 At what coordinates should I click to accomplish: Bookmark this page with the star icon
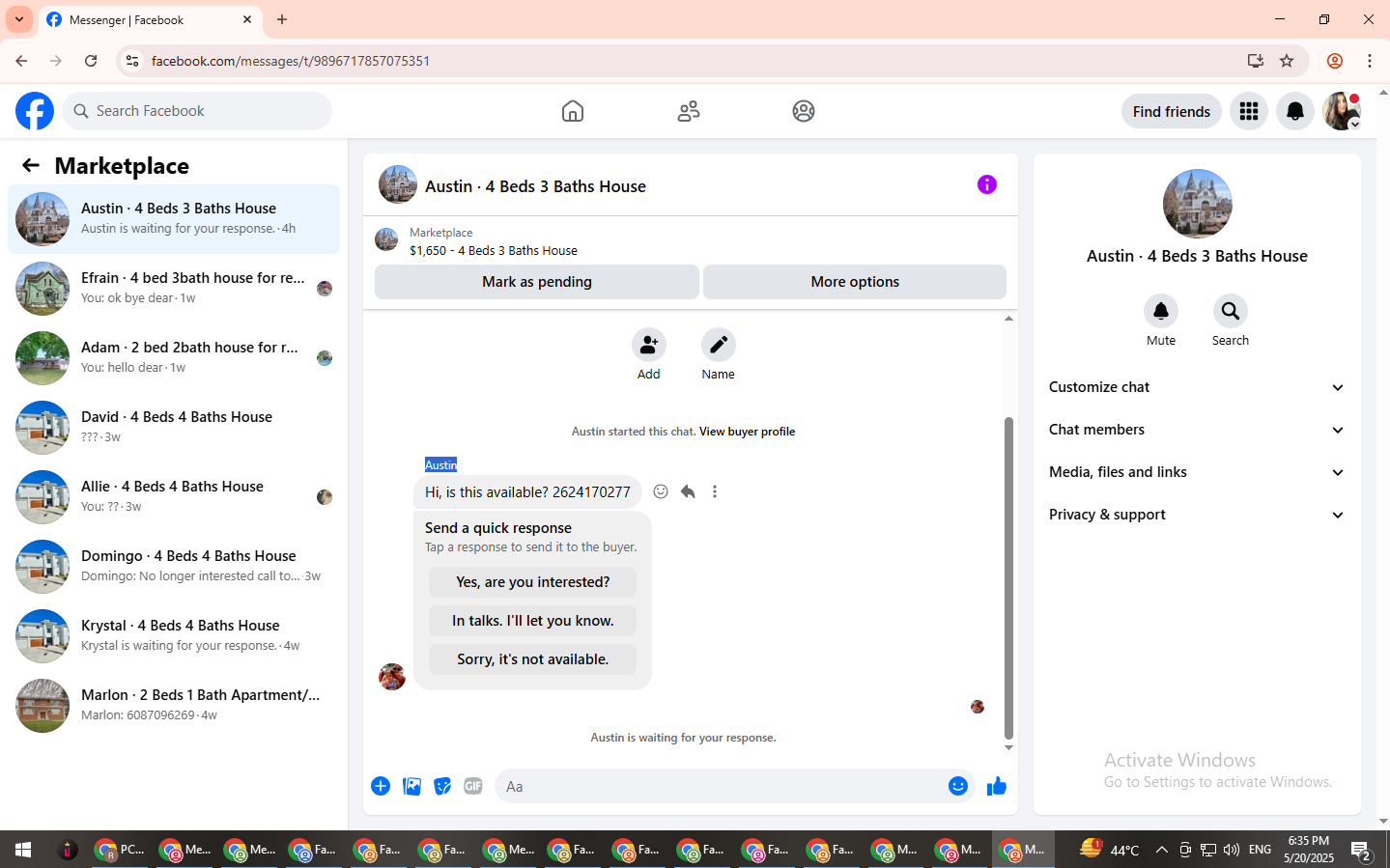click(x=1287, y=61)
